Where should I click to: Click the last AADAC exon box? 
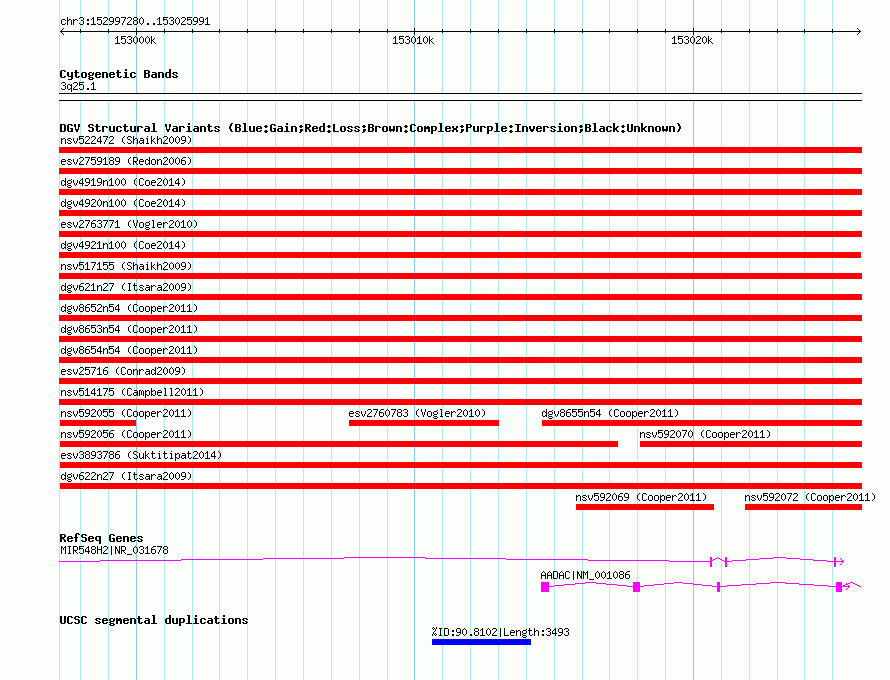(x=839, y=587)
